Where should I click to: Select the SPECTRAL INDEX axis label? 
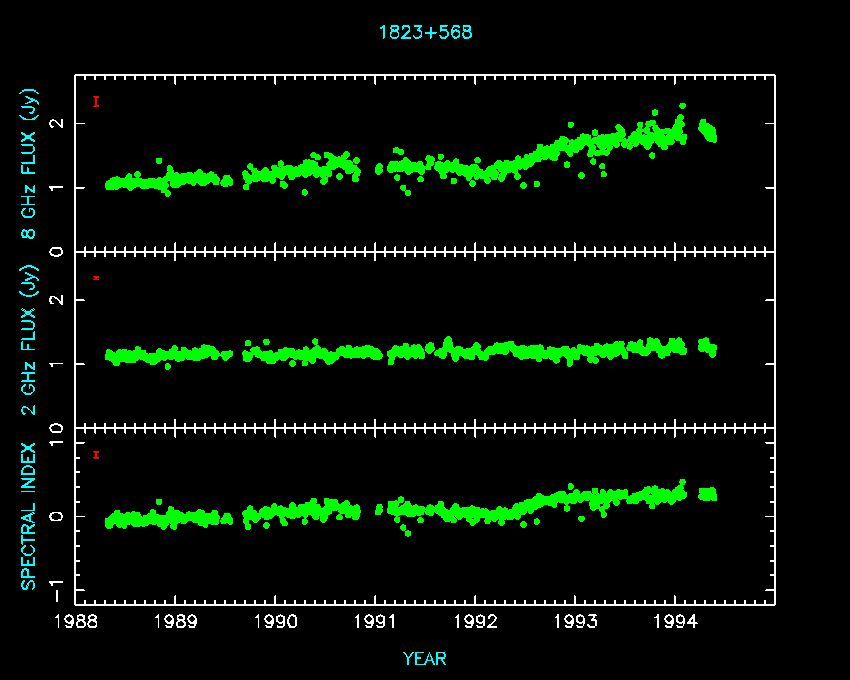pyautogui.click(x=30, y=516)
